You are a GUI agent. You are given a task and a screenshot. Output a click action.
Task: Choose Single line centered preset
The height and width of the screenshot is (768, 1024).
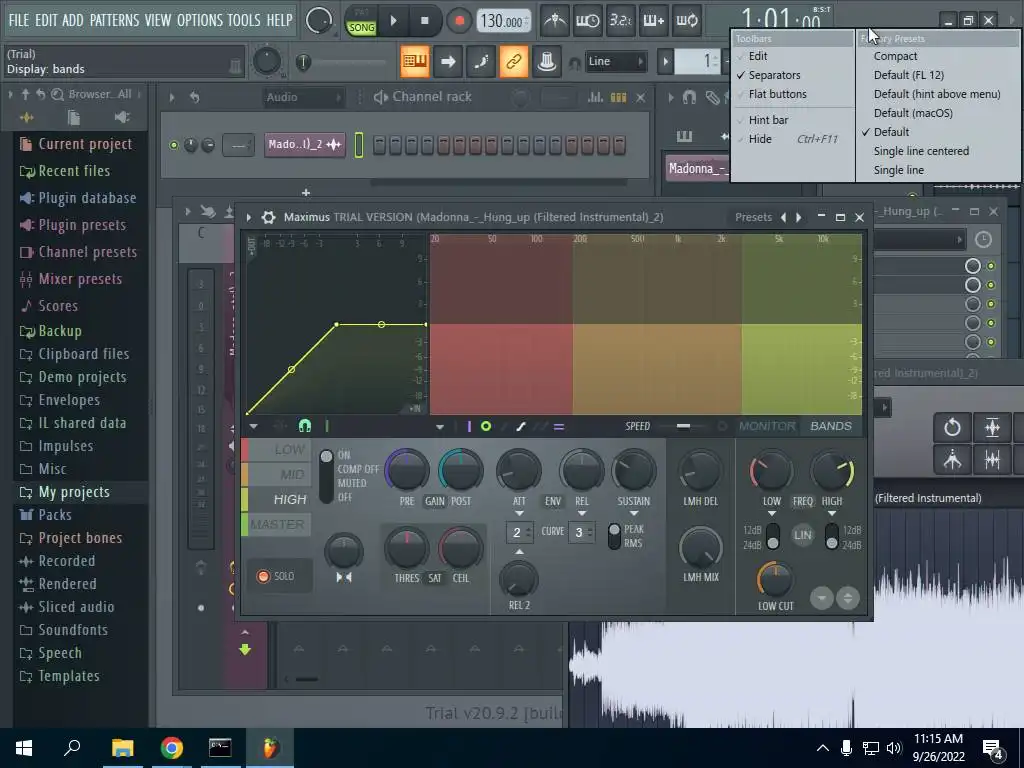[x=921, y=151]
